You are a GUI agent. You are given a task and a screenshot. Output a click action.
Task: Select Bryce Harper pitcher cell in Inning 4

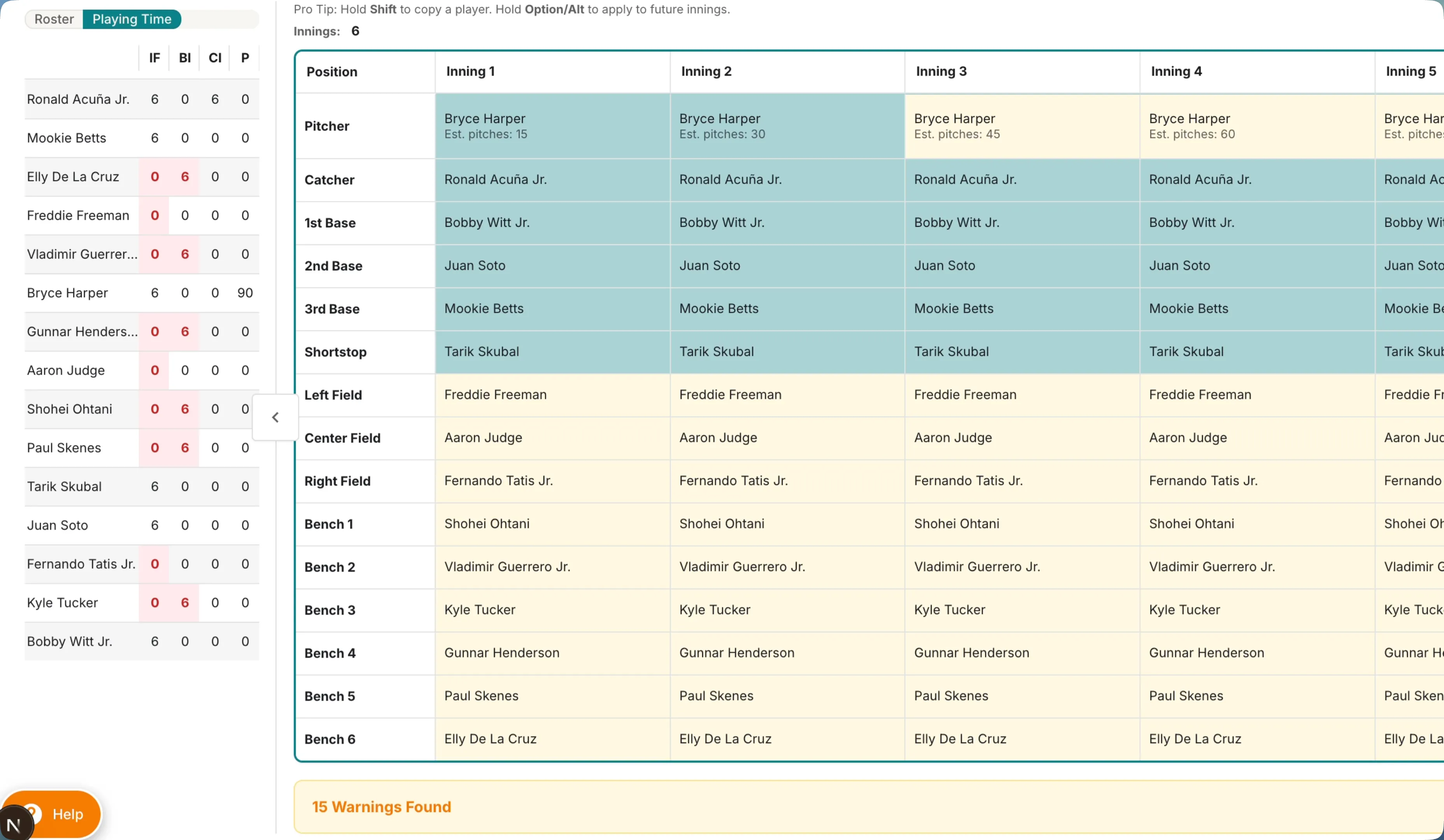coord(1257,126)
